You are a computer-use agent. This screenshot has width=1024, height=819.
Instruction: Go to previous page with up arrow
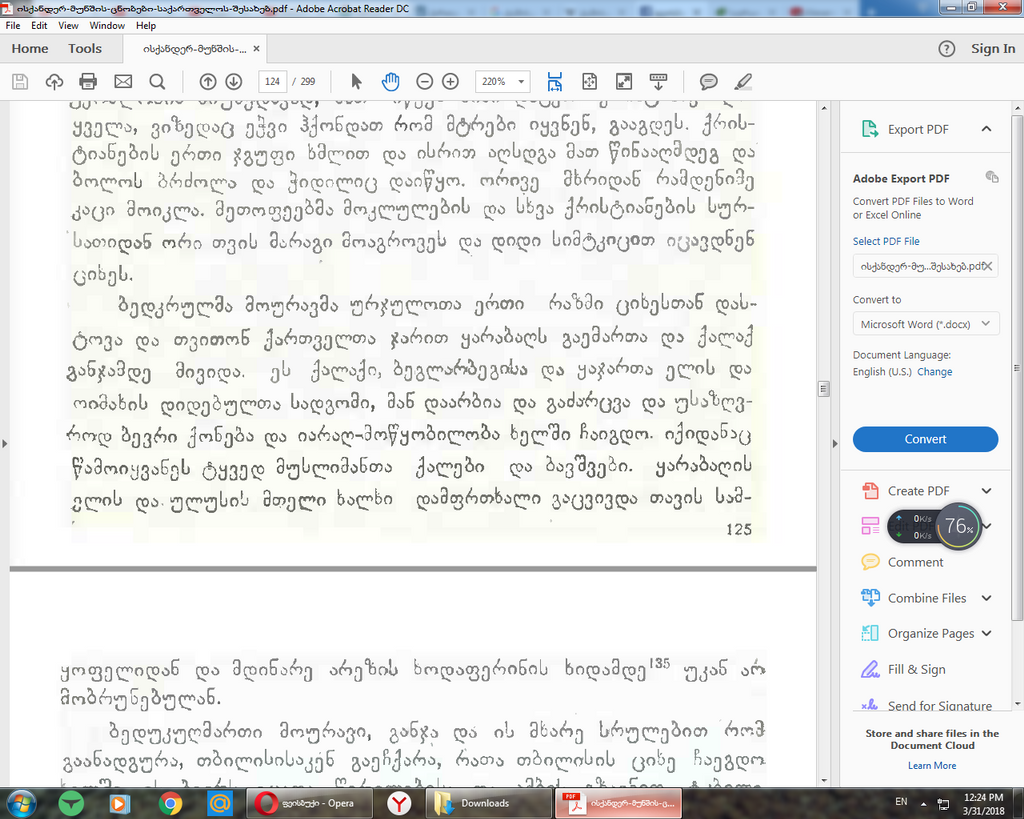click(x=208, y=81)
